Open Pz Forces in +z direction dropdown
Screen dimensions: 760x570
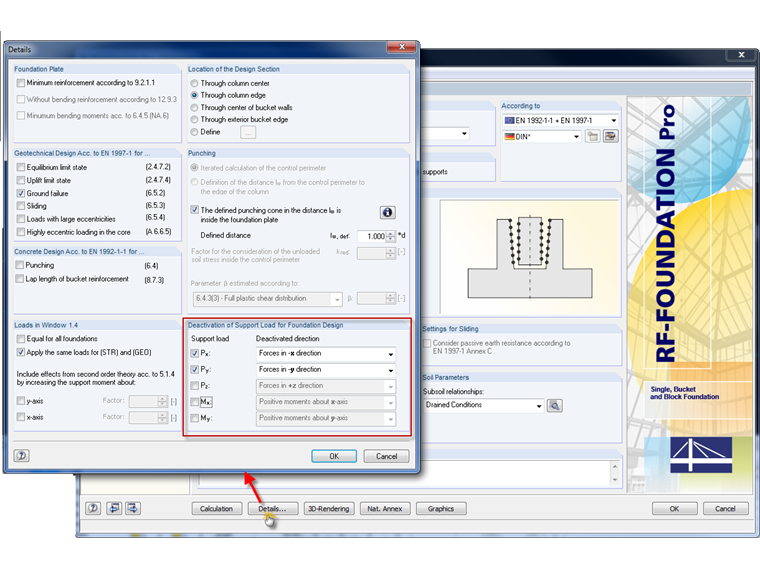click(x=326, y=386)
